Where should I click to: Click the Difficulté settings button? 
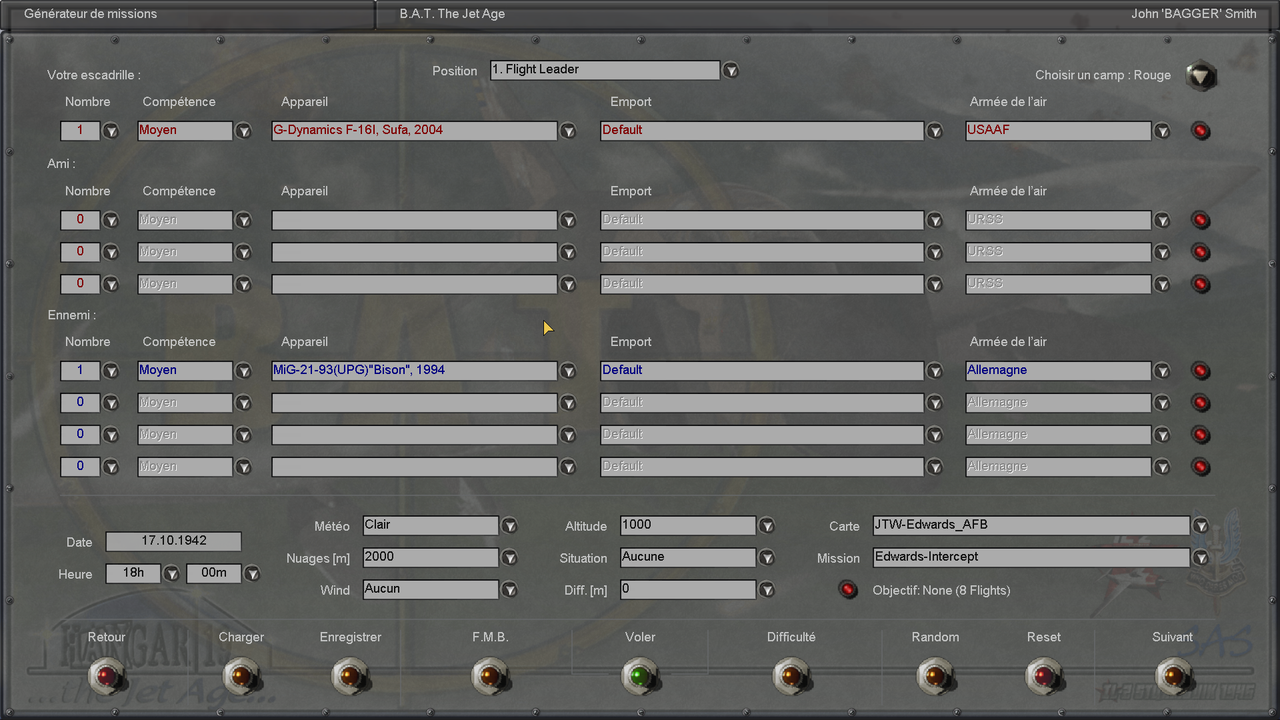pos(791,676)
